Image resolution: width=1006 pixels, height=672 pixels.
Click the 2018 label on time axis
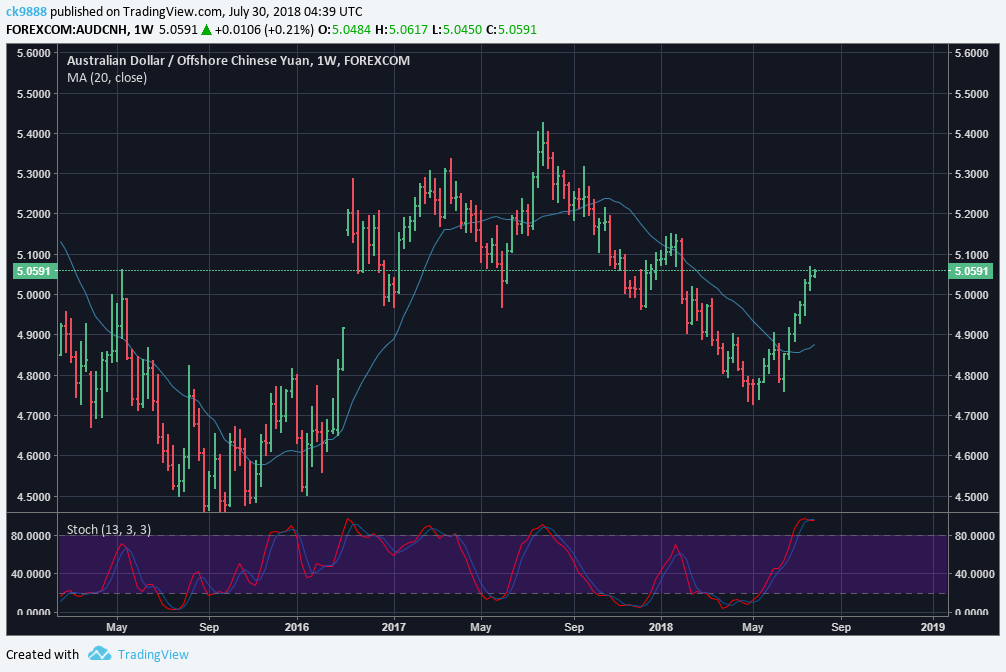pyautogui.click(x=661, y=627)
